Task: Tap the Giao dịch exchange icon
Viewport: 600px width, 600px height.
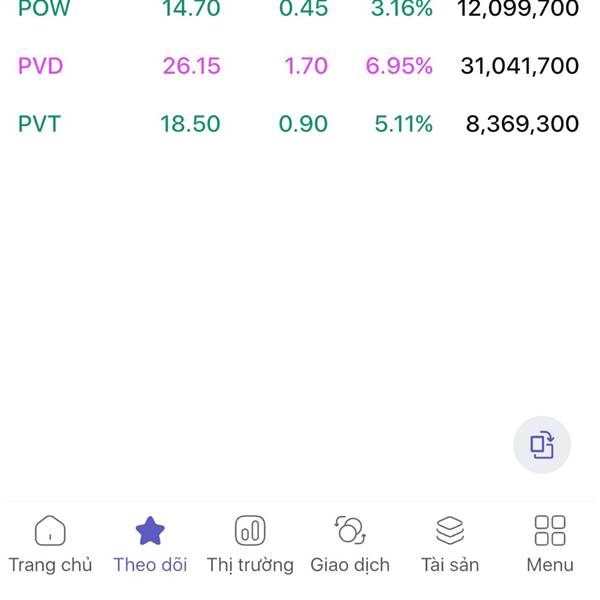Action: (x=350, y=530)
